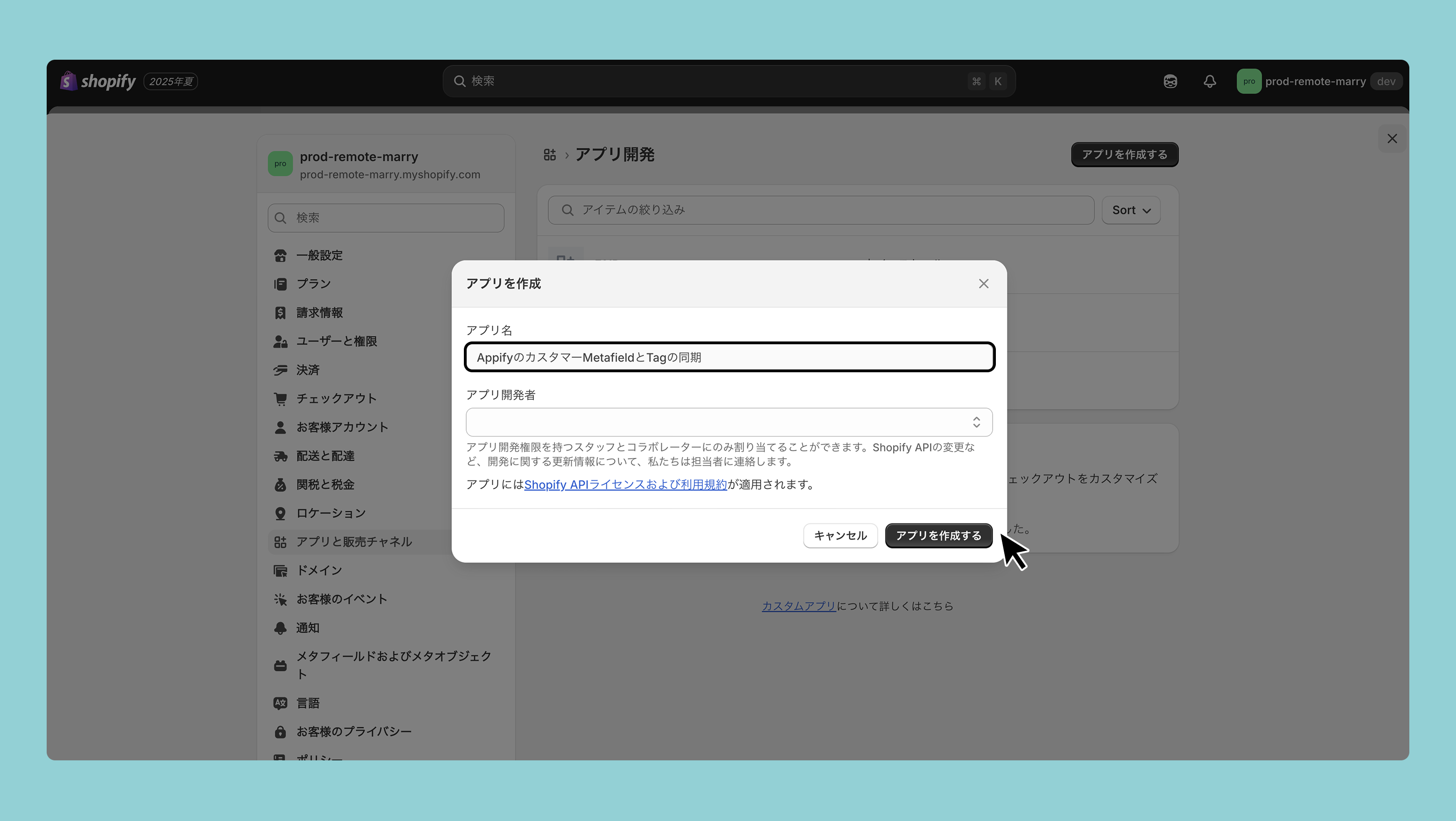Click the apps grid breadcrumb icon
Viewport: 1456px width, 821px height.
point(549,155)
